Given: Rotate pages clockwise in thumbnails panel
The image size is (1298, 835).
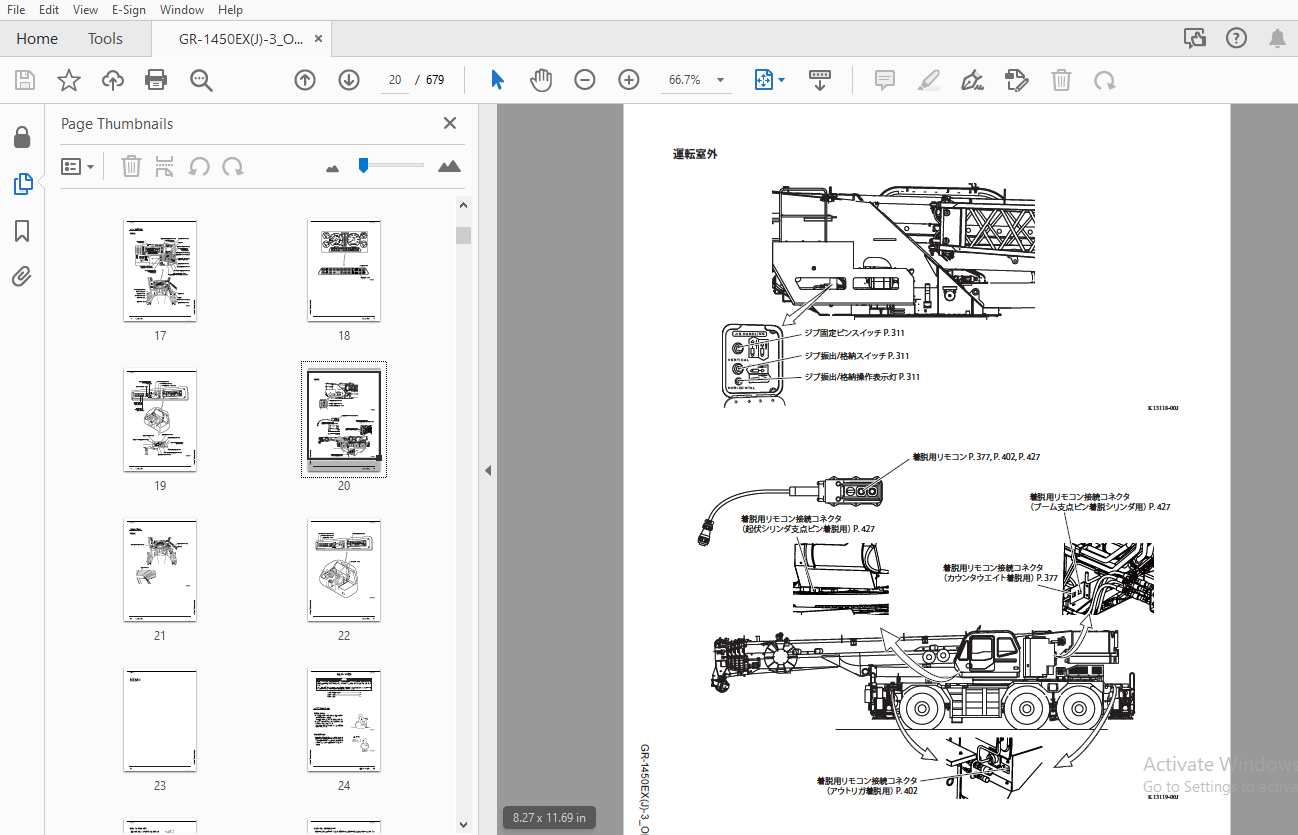Looking at the screenshot, I should [x=233, y=166].
